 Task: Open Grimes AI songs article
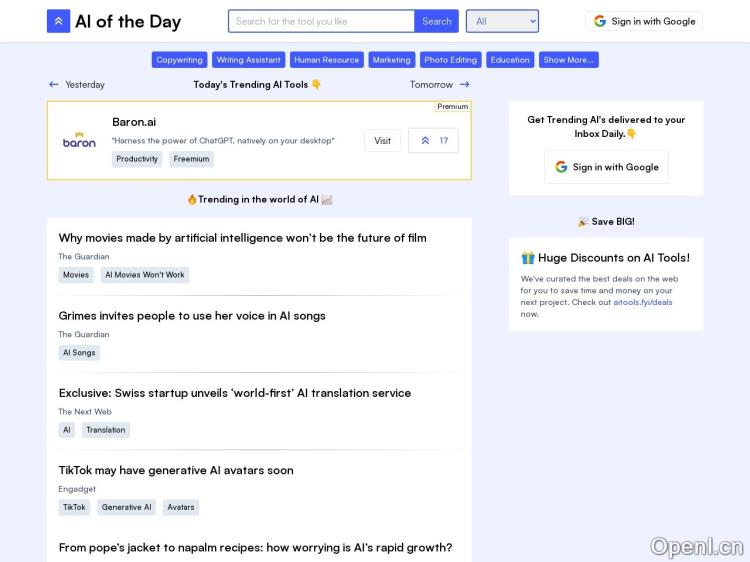point(192,316)
